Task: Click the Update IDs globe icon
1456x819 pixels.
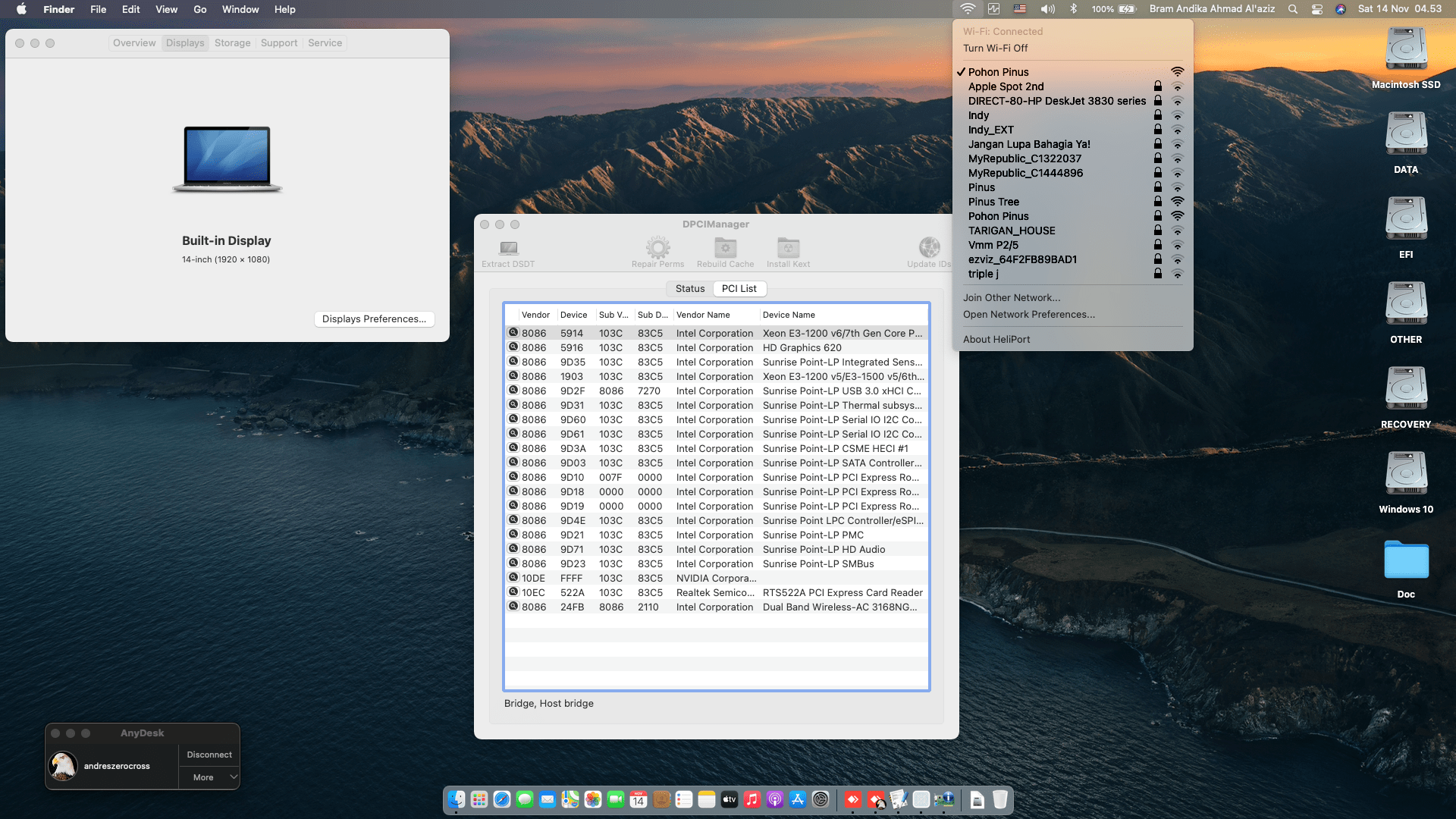Action: pos(929,248)
